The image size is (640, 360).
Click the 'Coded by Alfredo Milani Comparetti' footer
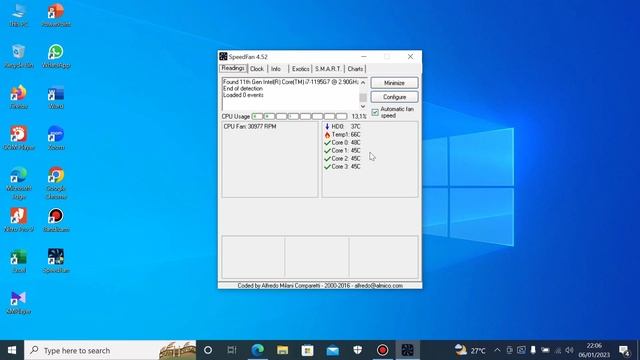click(x=320, y=286)
